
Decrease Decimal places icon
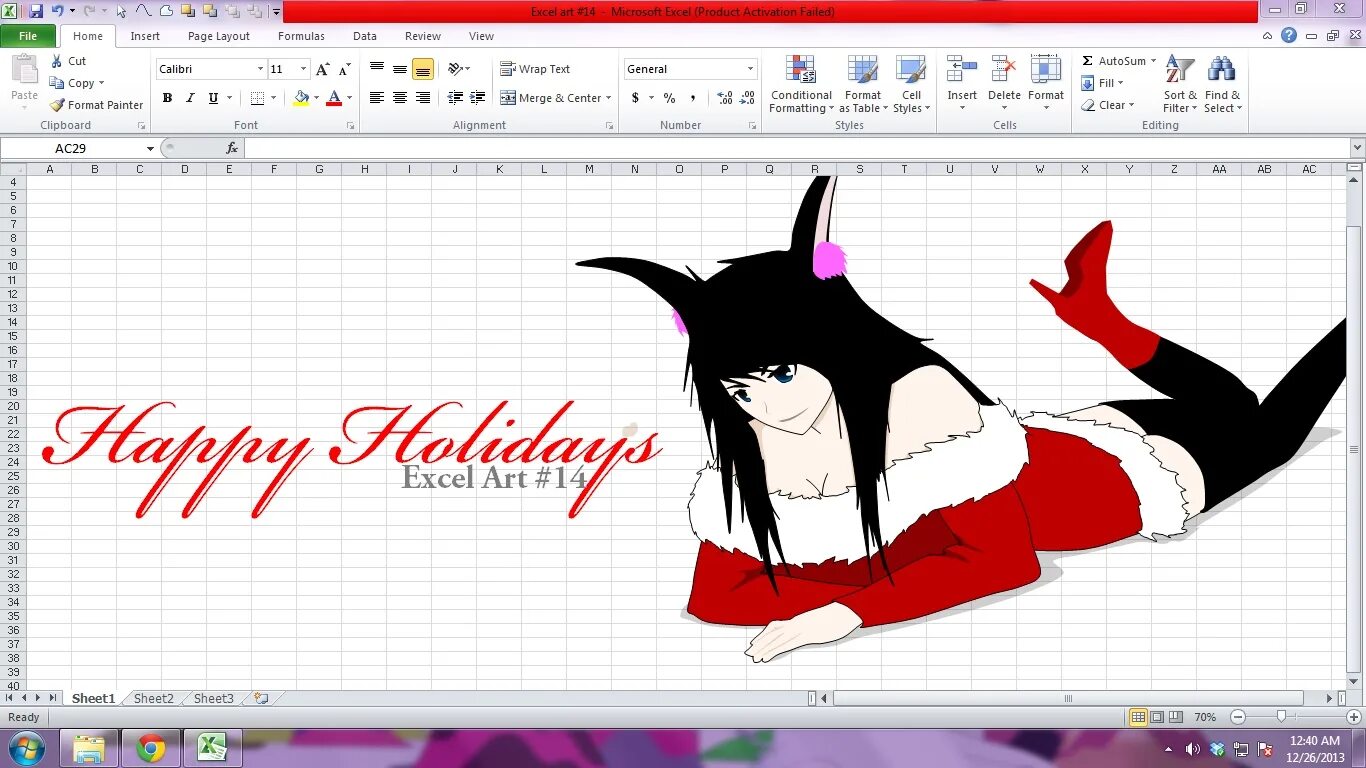748,98
